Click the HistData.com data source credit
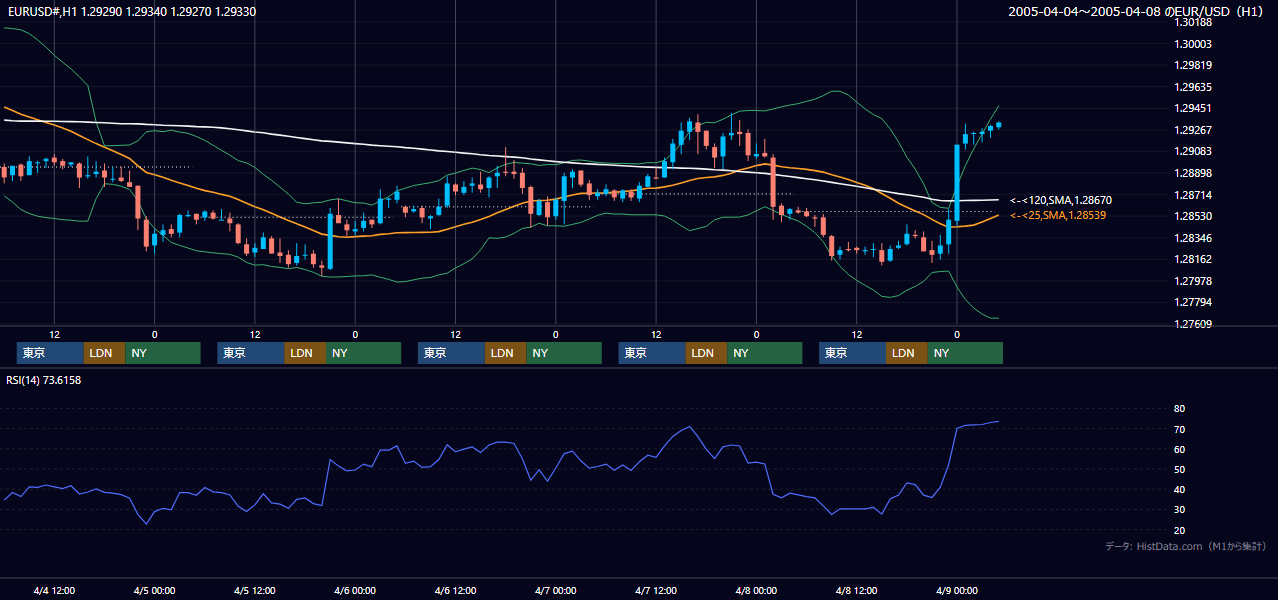This screenshot has width=1278, height=600. tap(1186, 546)
